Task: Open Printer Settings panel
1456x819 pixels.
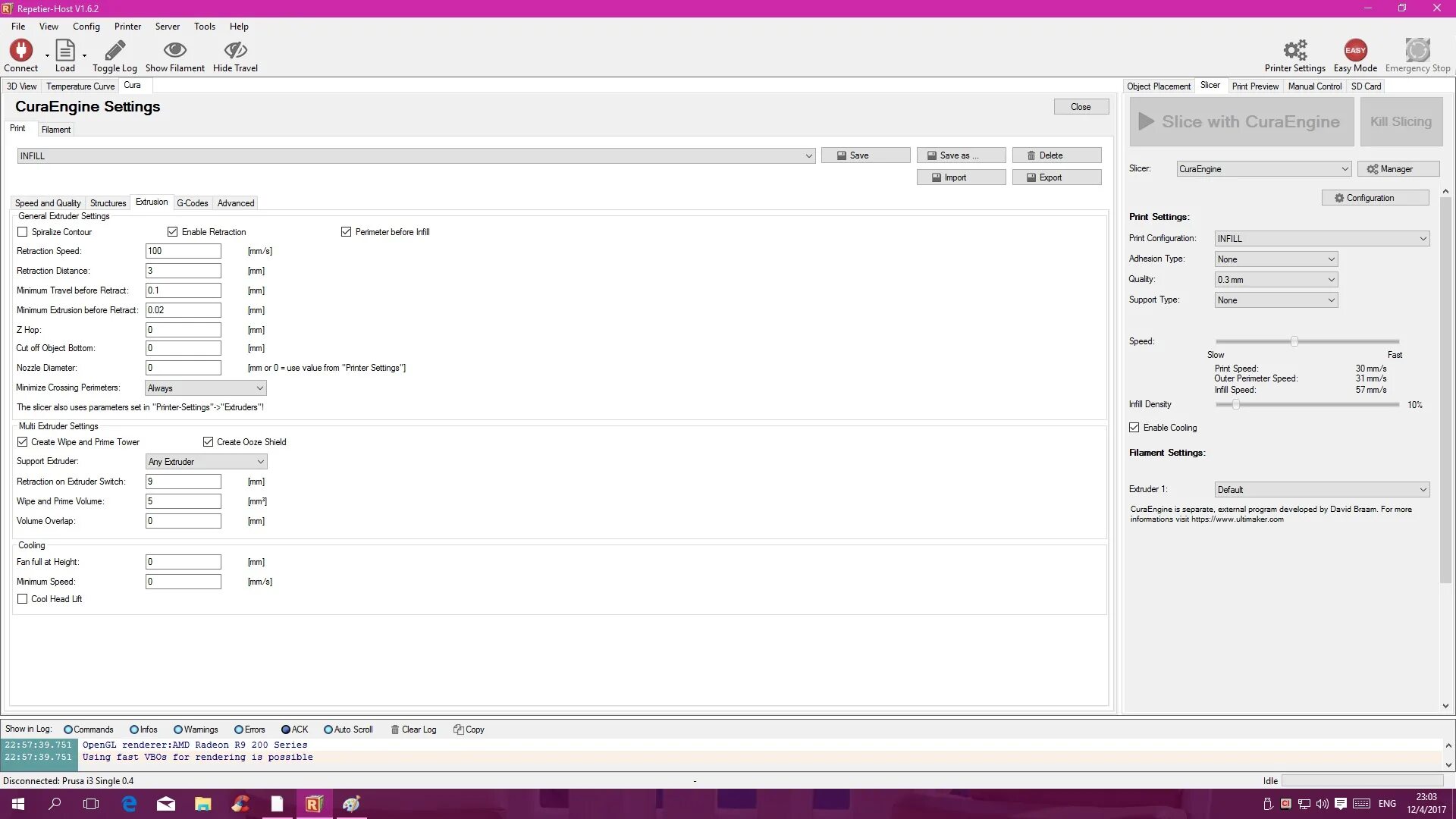Action: coord(1294,55)
